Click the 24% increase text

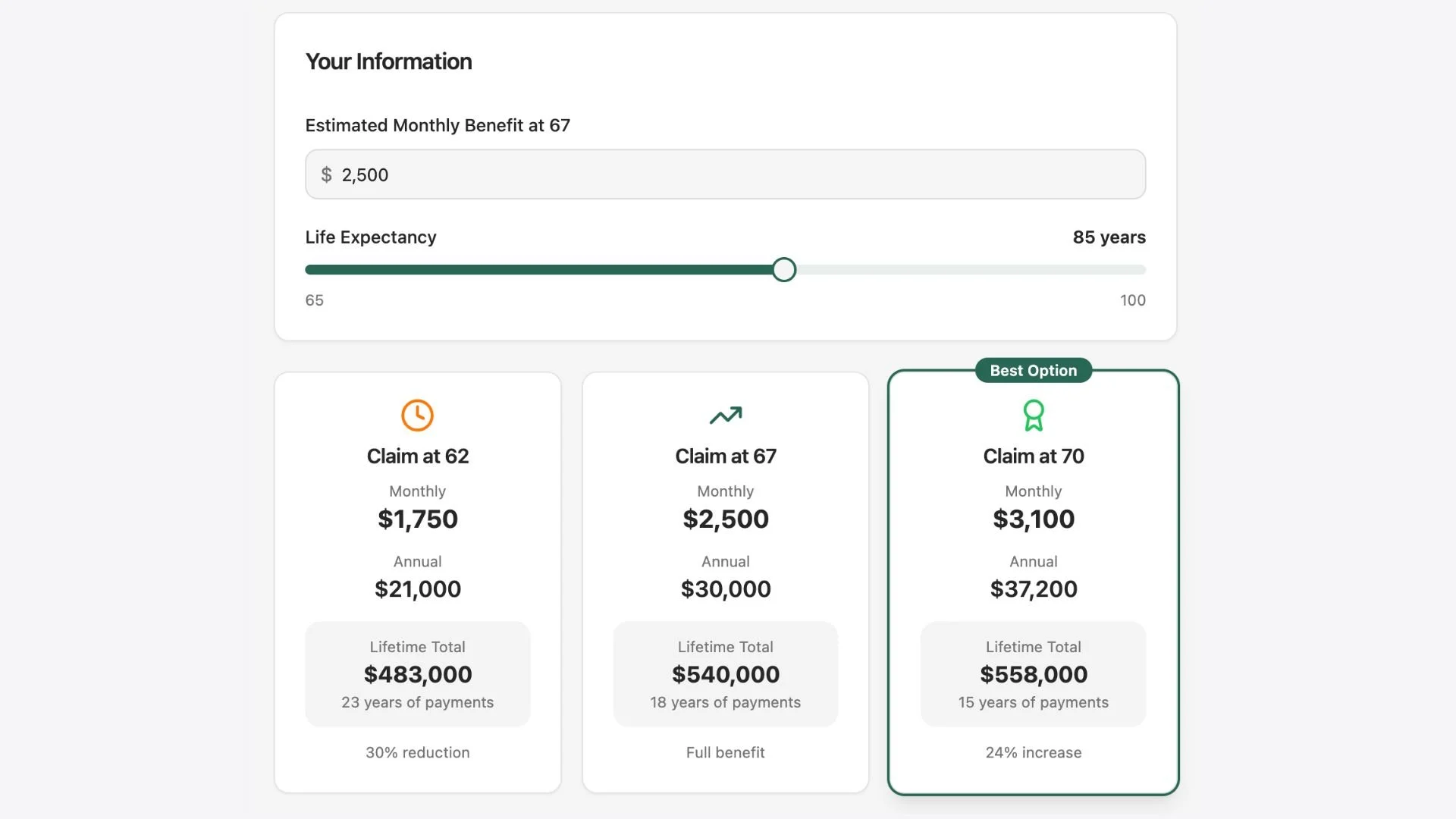point(1033,752)
